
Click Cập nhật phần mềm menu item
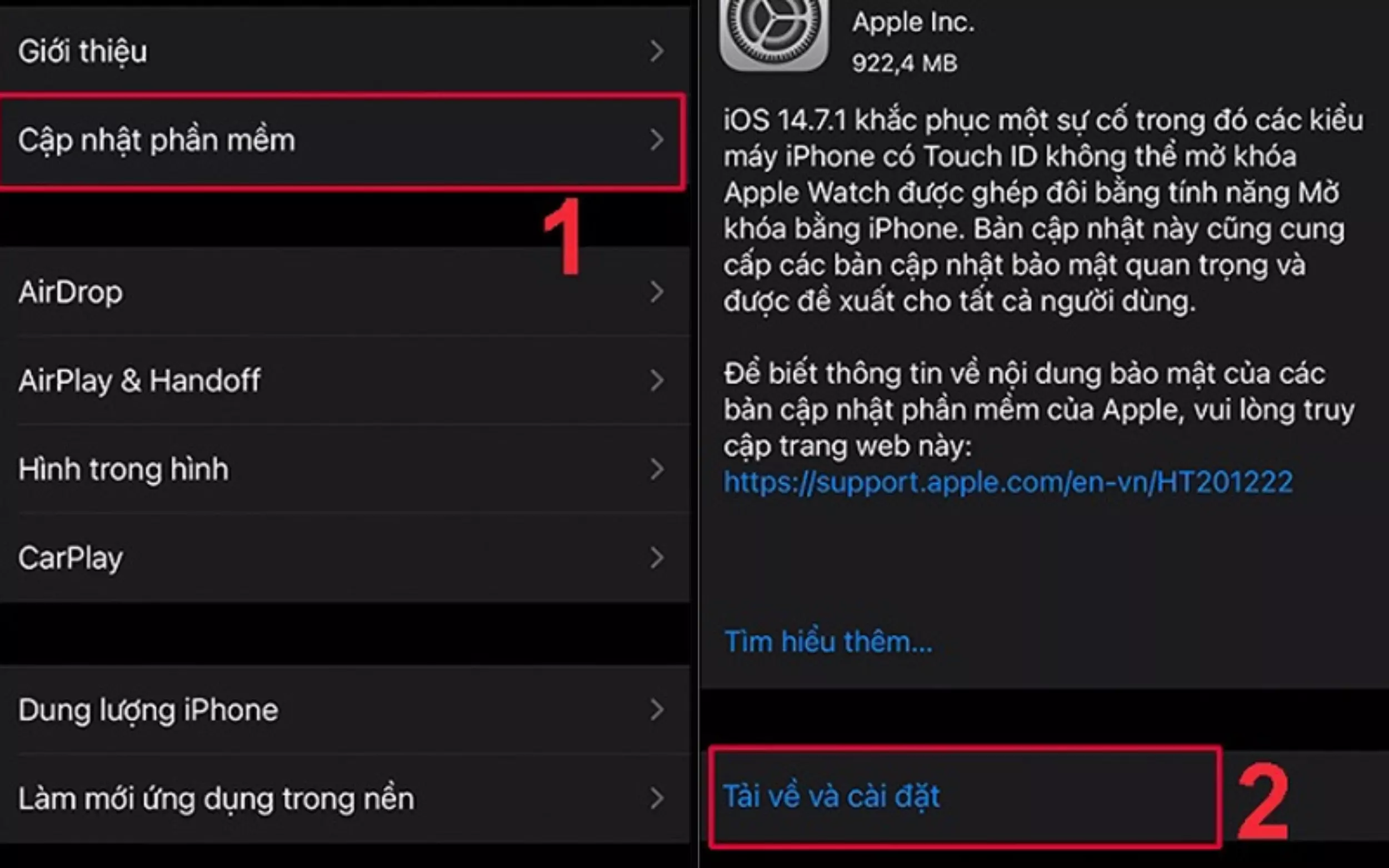[340, 140]
